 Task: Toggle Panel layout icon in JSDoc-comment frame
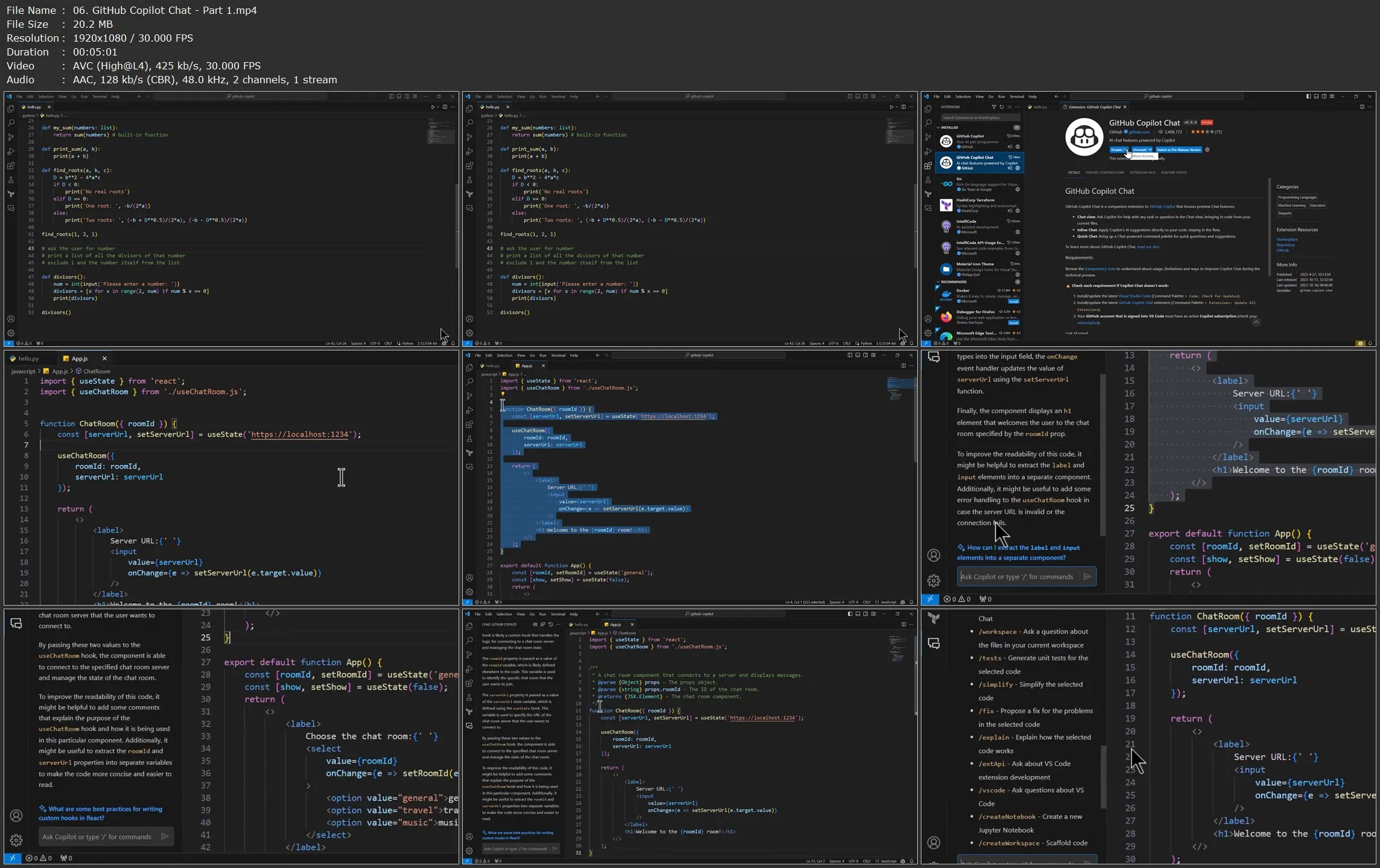click(857, 614)
